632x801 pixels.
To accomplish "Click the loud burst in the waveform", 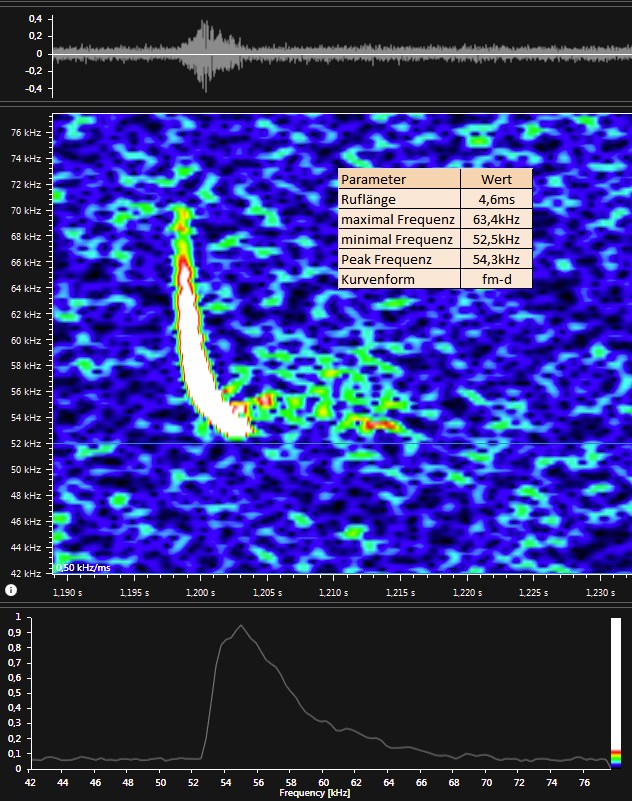I will (x=206, y=54).
